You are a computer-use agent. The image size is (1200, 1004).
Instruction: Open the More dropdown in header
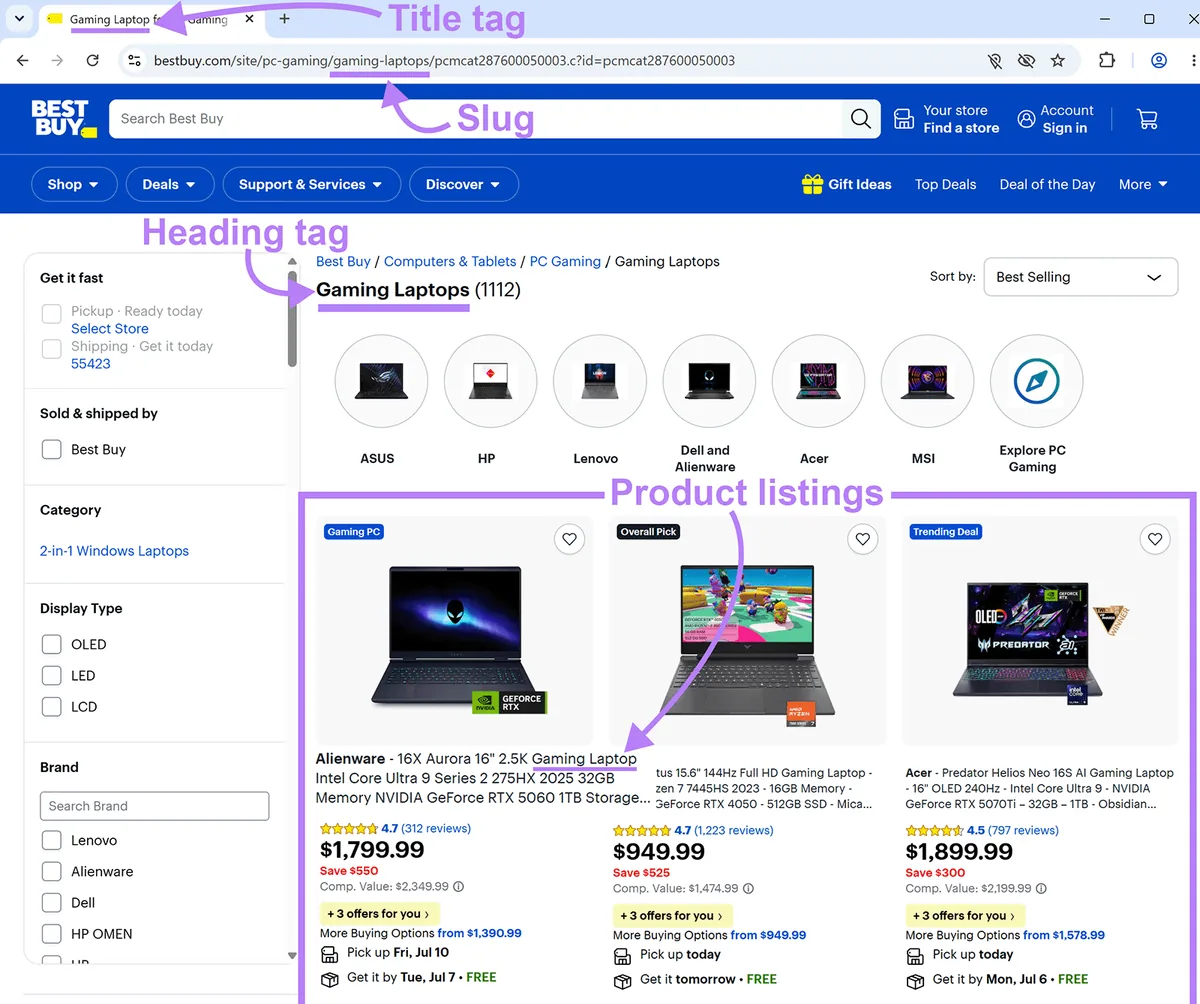click(1143, 184)
